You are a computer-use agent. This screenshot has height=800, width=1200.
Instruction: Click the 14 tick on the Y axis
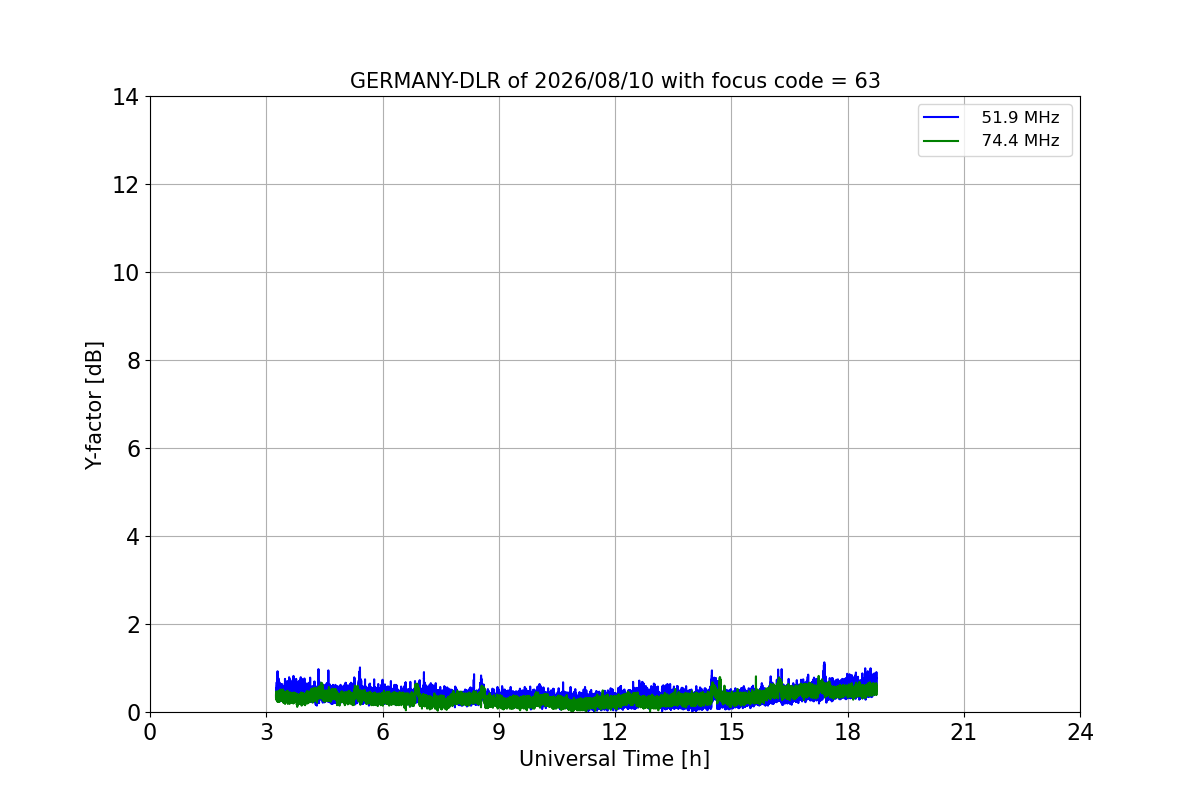(x=126, y=97)
